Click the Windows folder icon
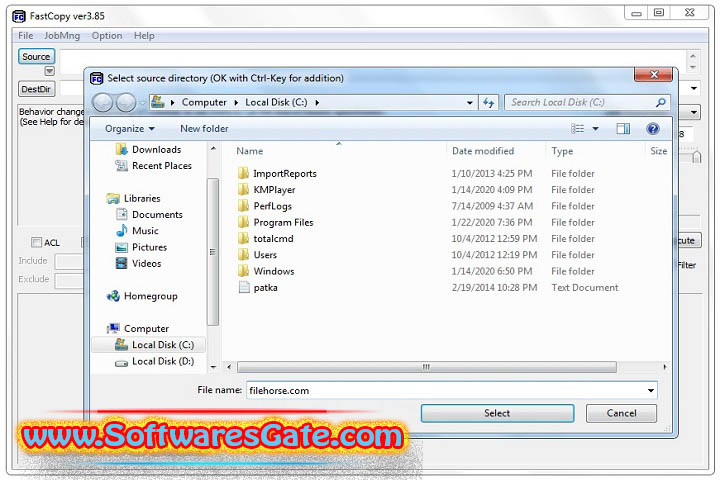The height and width of the screenshot is (480, 720). 243,271
